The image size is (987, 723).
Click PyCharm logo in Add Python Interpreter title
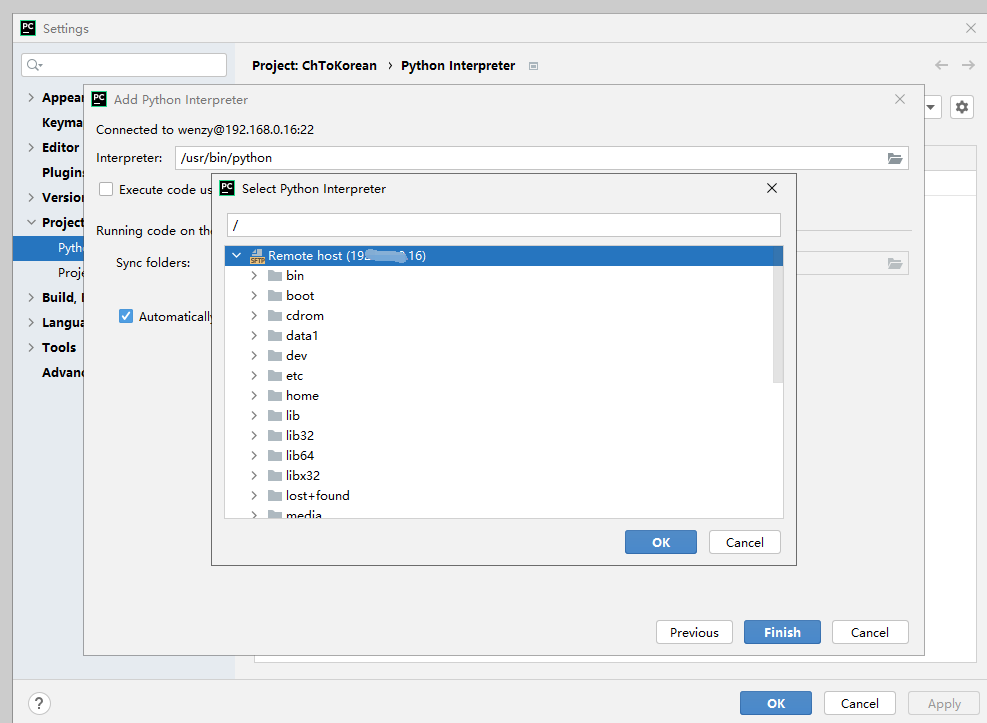pyautogui.click(x=99, y=99)
